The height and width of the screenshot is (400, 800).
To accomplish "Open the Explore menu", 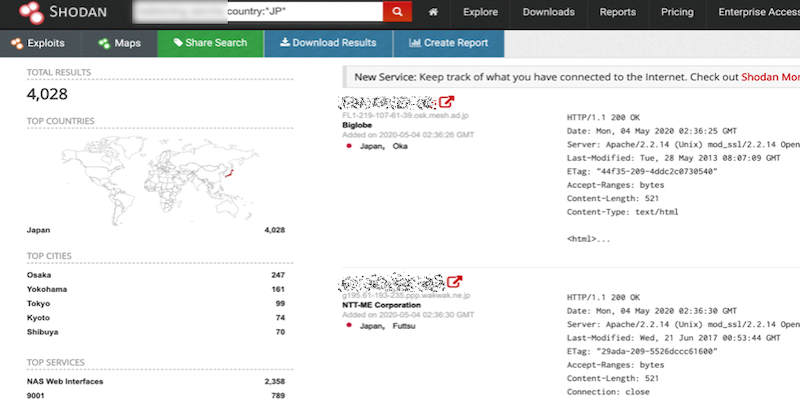I will (x=481, y=12).
